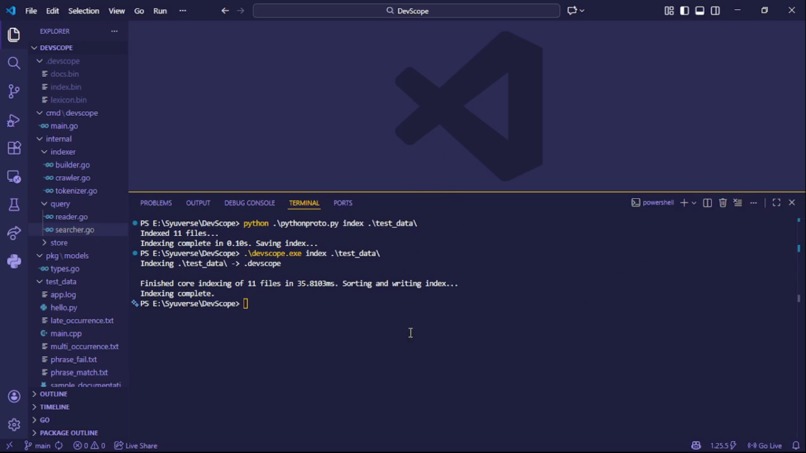806x453 pixels.
Task: Click the Explorer more actions ellipsis
Action: click(114, 31)
